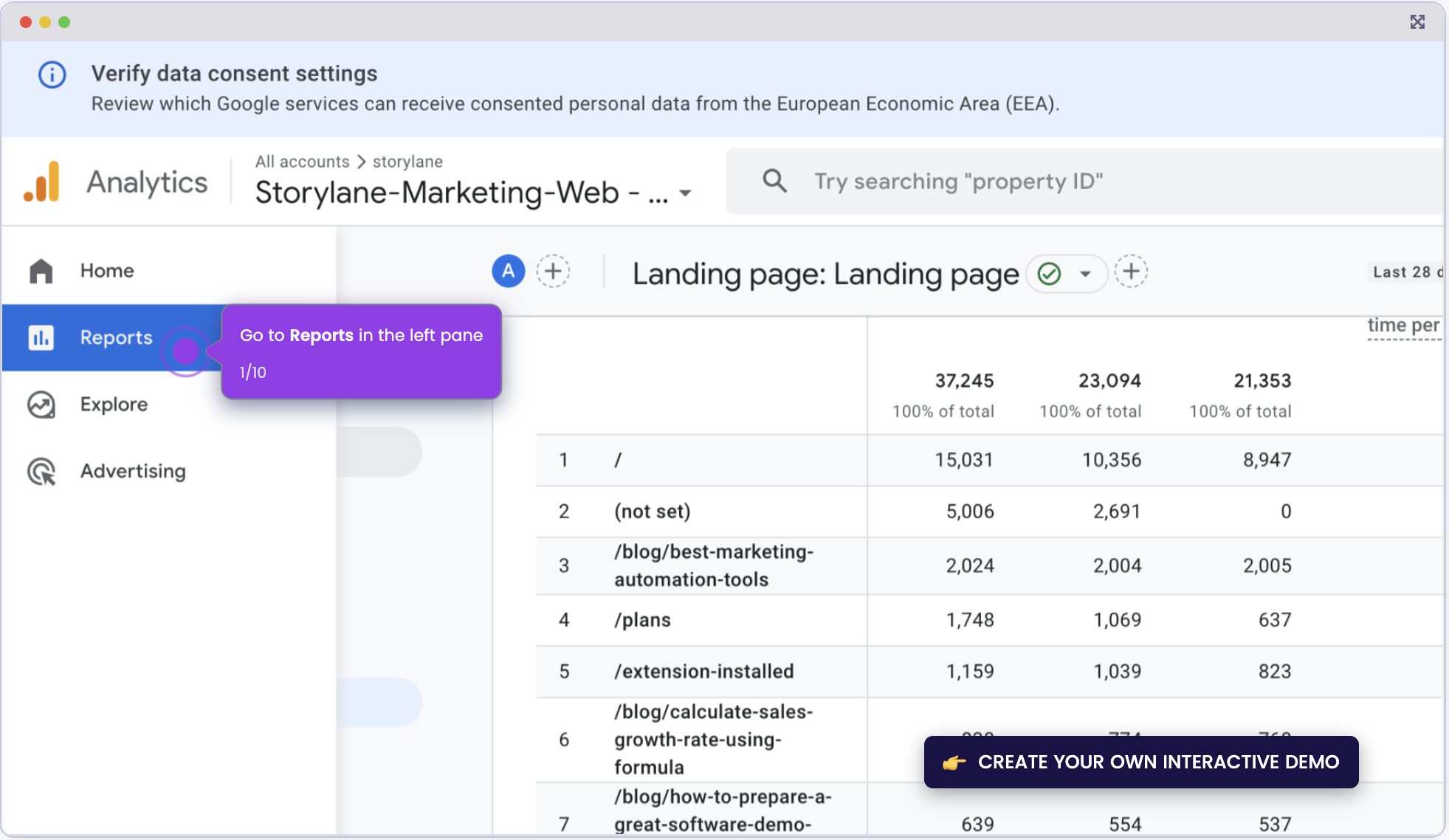This screenshot has width=1449, height=840.
Task: Open the /plans landing page entry
Action: [x=642, y=620]
